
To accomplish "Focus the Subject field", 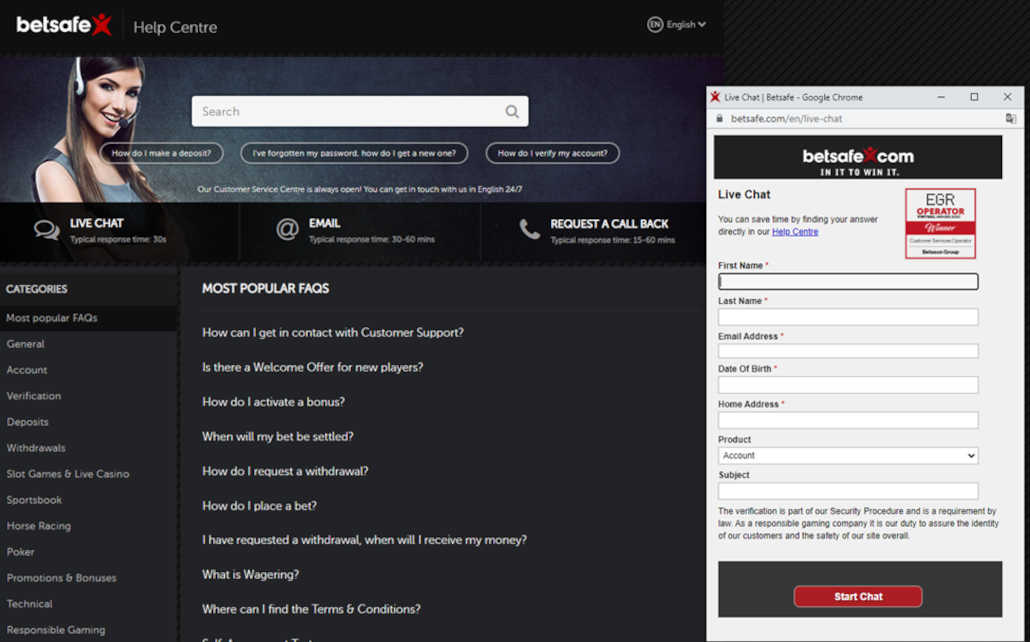I will [848, 491].
